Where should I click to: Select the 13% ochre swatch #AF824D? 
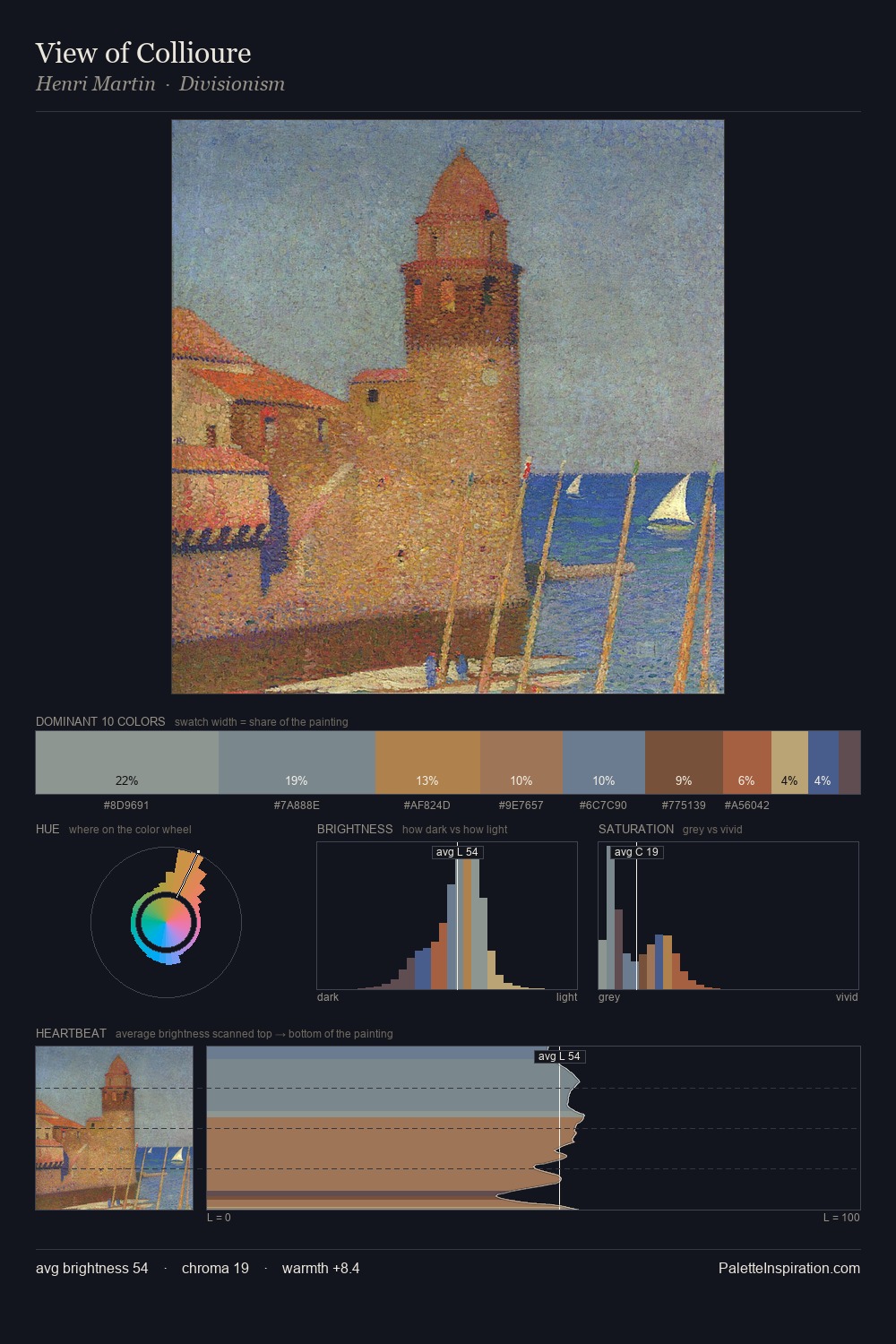pyautogui.click(x=427, y=762)
